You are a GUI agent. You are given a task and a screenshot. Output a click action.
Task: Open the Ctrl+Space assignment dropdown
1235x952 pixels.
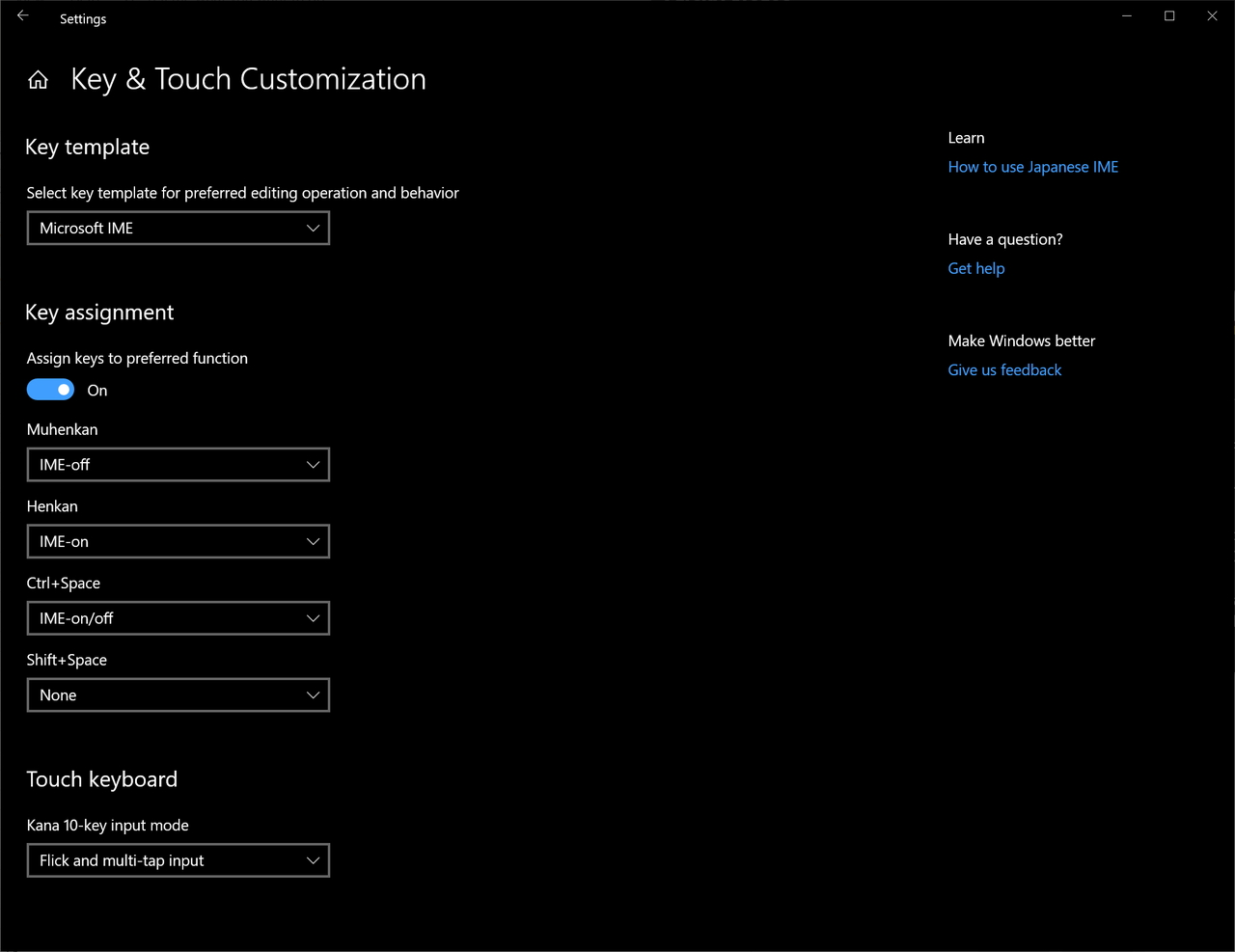[178, 617]
